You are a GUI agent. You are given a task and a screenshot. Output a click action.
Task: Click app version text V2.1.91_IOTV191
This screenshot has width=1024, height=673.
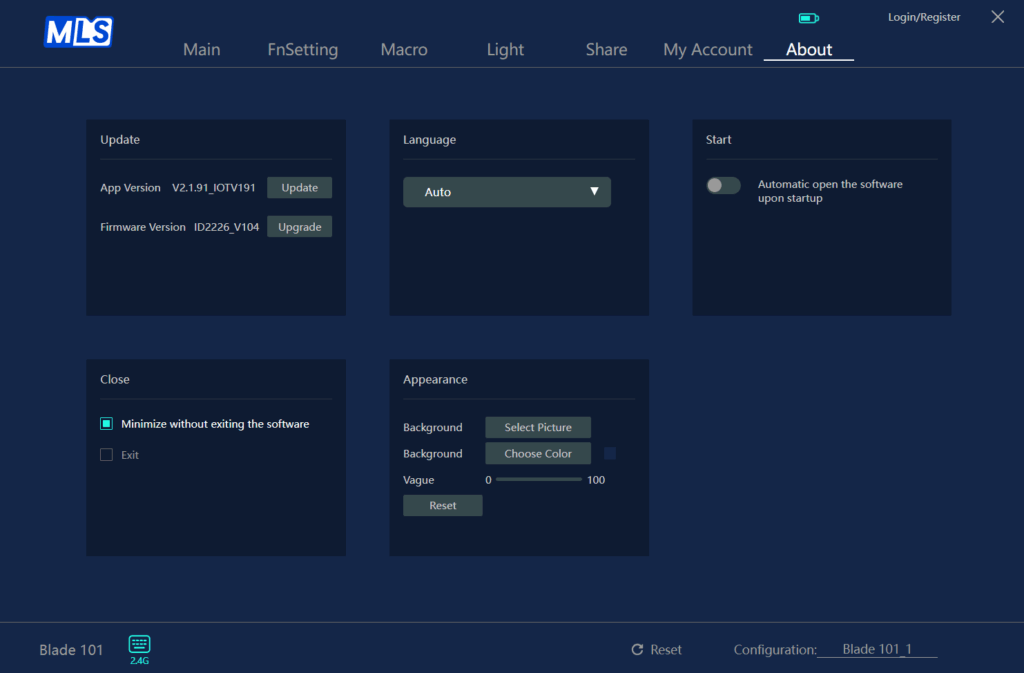click(214, 187)
